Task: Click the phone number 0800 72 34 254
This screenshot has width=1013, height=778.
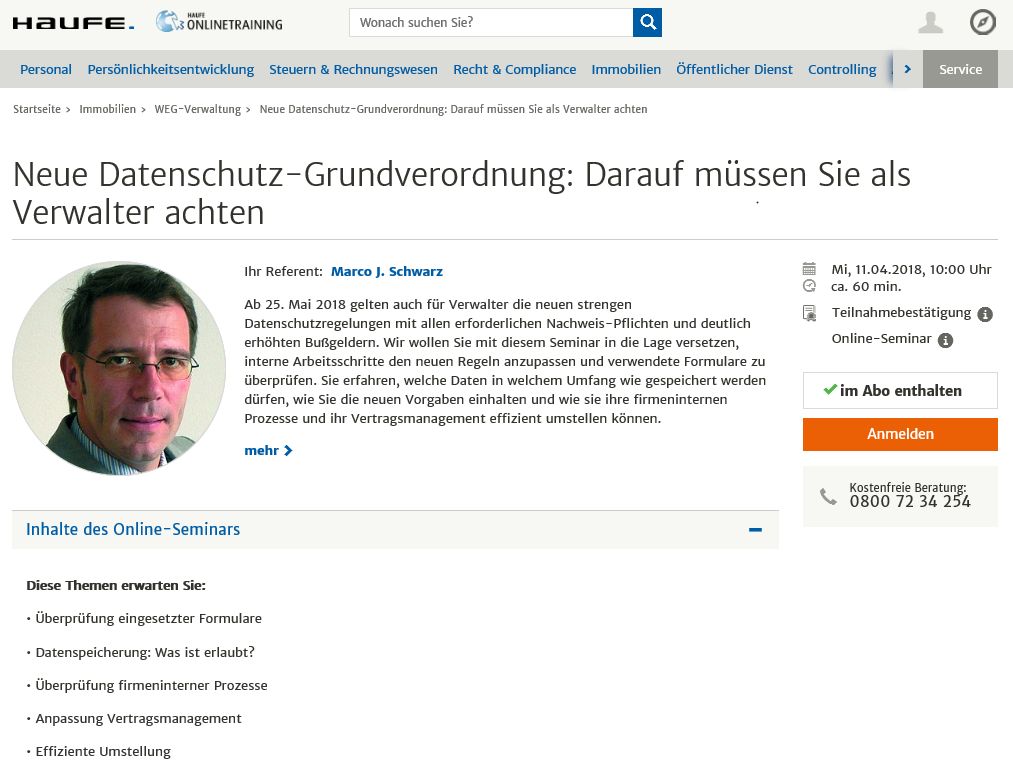Action: 910,502
